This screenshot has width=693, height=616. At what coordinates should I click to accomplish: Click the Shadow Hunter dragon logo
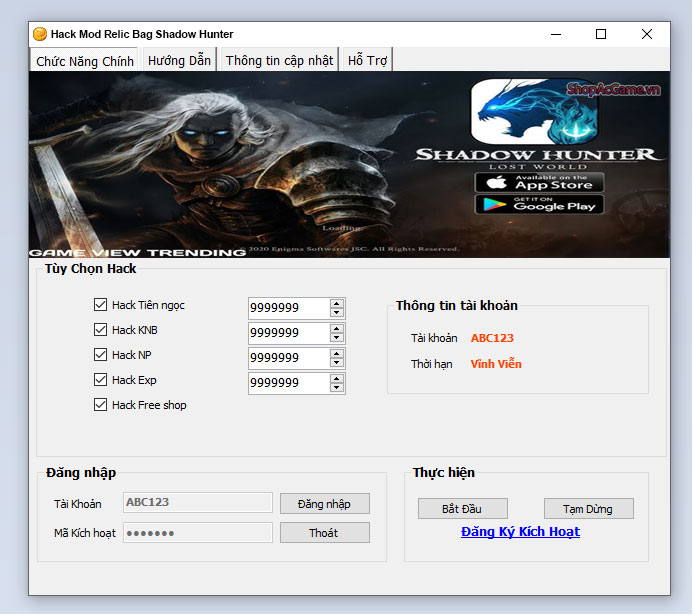coord(534,111)
